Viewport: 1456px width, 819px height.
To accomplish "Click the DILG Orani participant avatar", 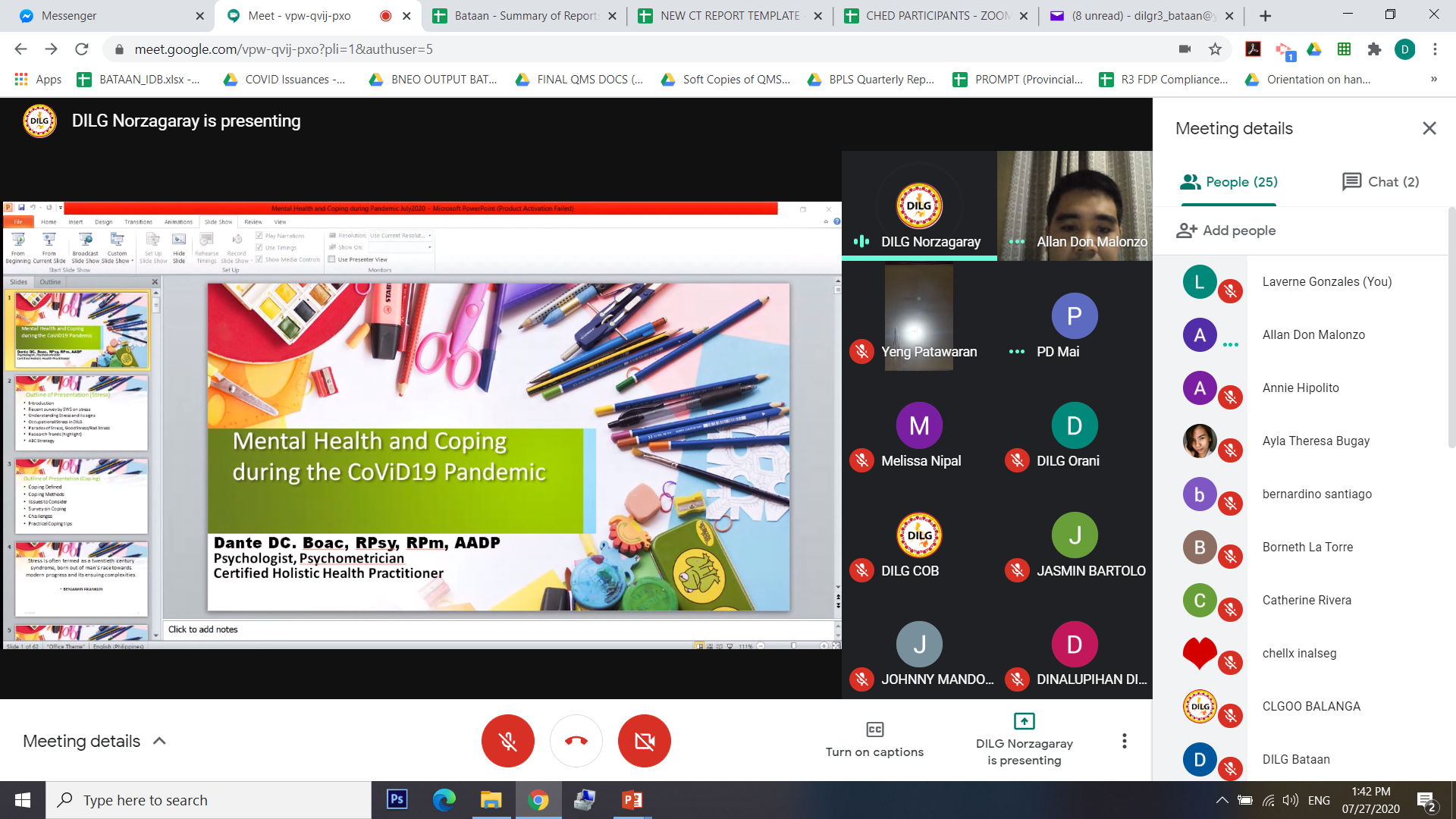I will click(1074, 425).
